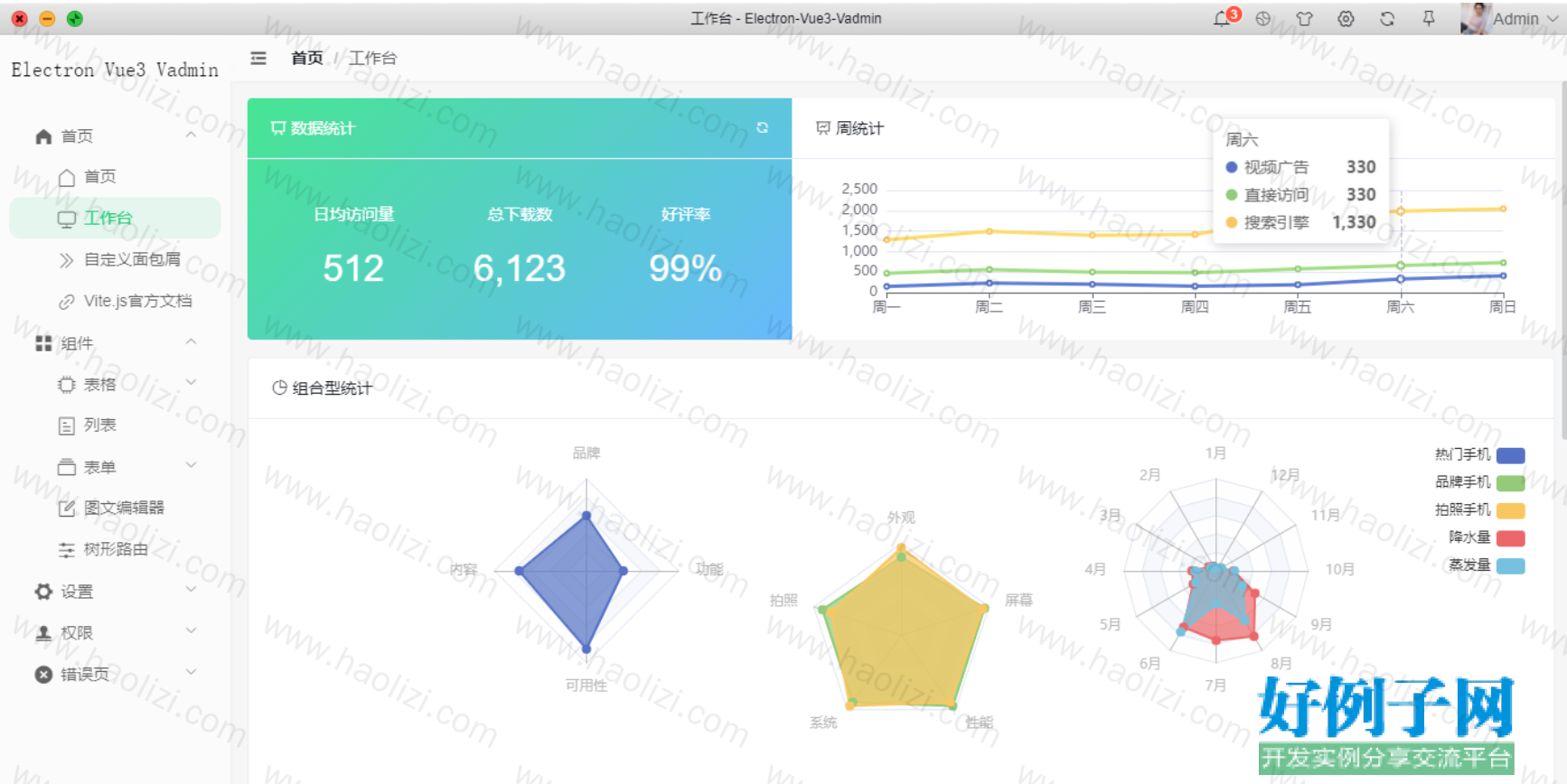This screenshot has height=784, width=1567.
Task: Open the 树形路由 menu item
Action: 115,549
